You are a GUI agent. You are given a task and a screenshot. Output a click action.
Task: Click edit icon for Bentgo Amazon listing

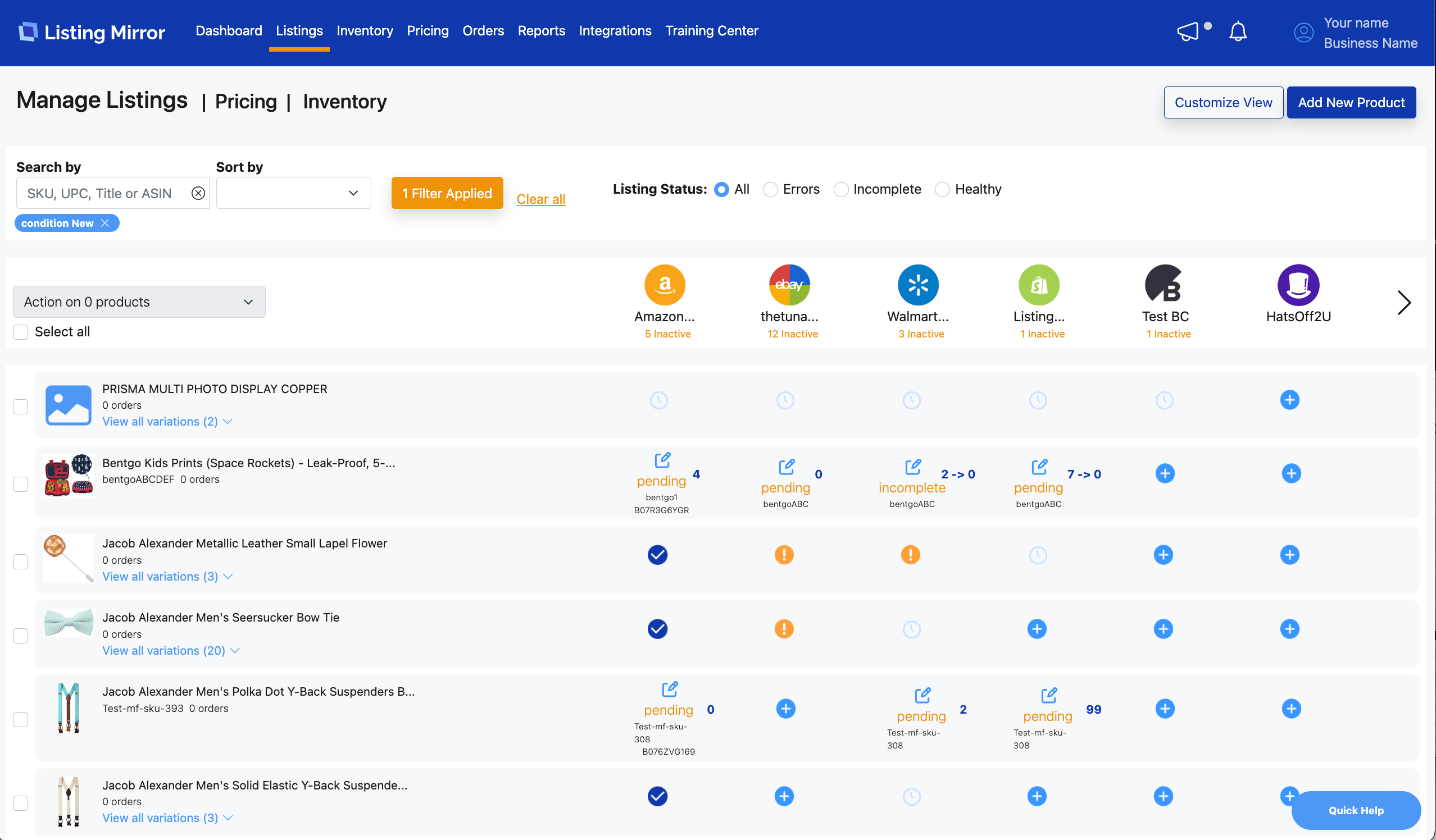(662, 459)
